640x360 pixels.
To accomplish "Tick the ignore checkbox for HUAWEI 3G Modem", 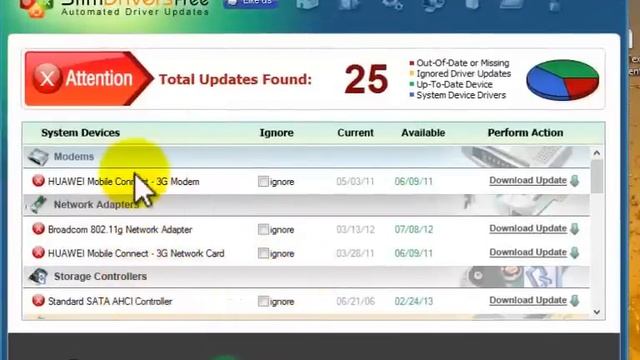I will [263, 181].
